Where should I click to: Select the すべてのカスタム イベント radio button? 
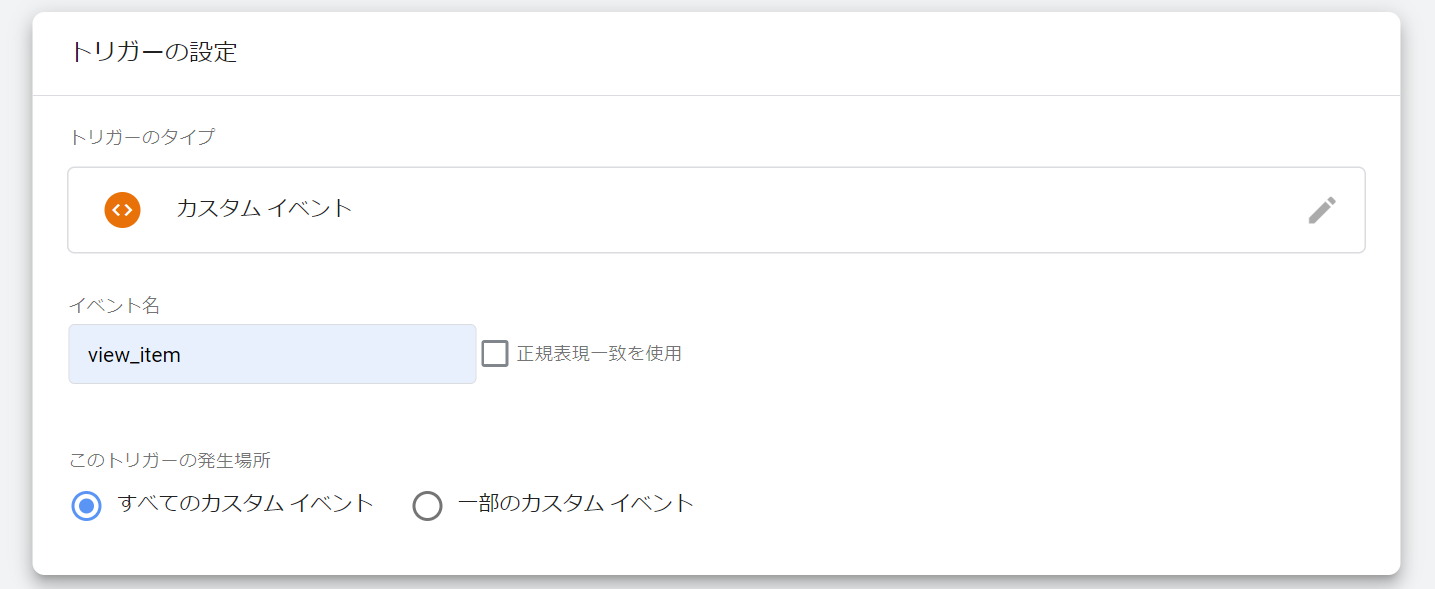click(87, 506)
